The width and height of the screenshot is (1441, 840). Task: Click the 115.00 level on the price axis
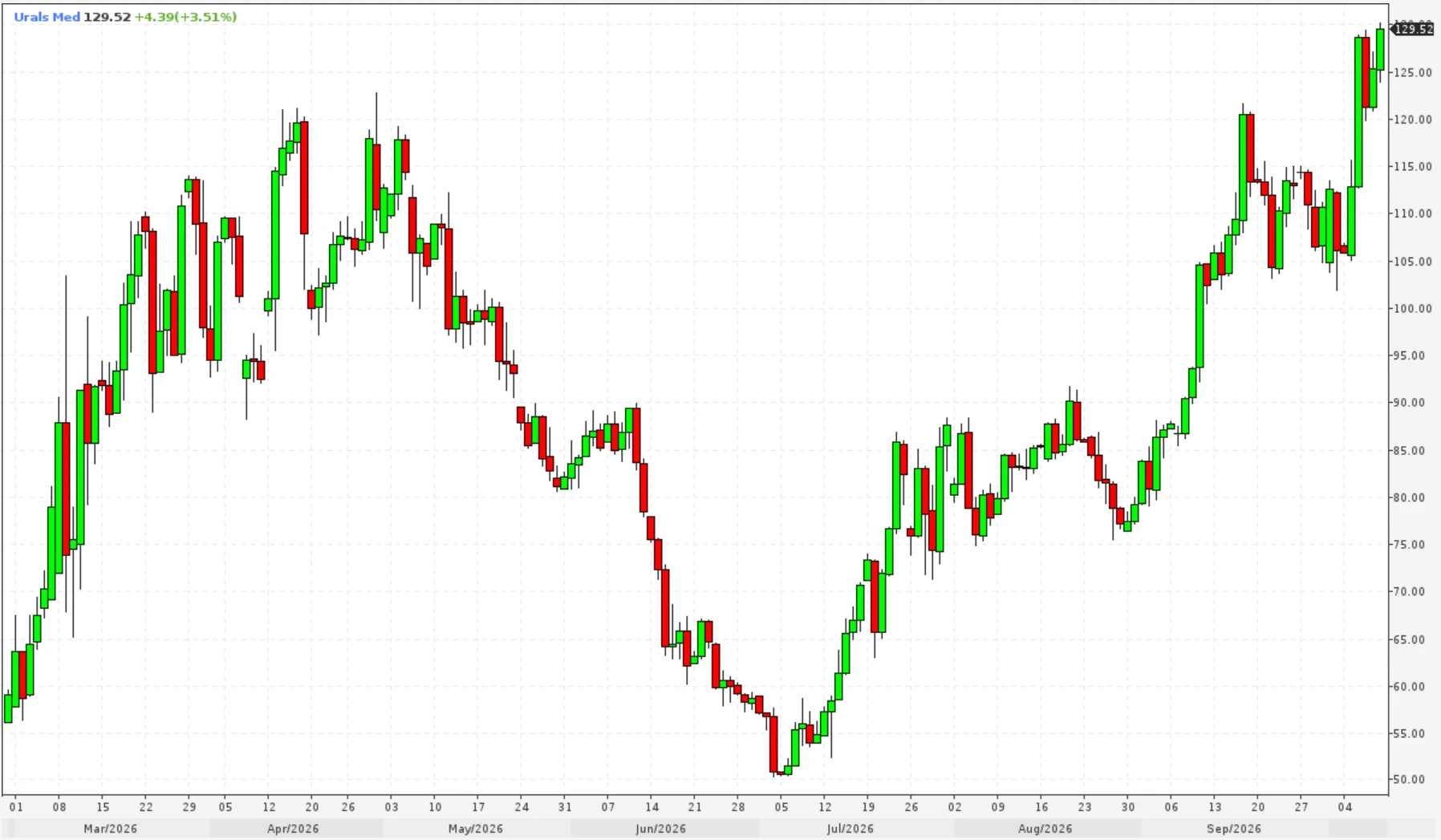(x=1413, y=167)
